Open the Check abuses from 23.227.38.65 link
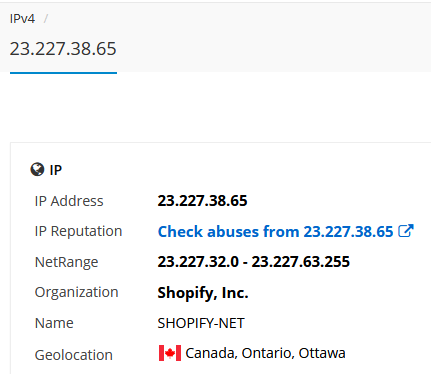 pos(275,232)
